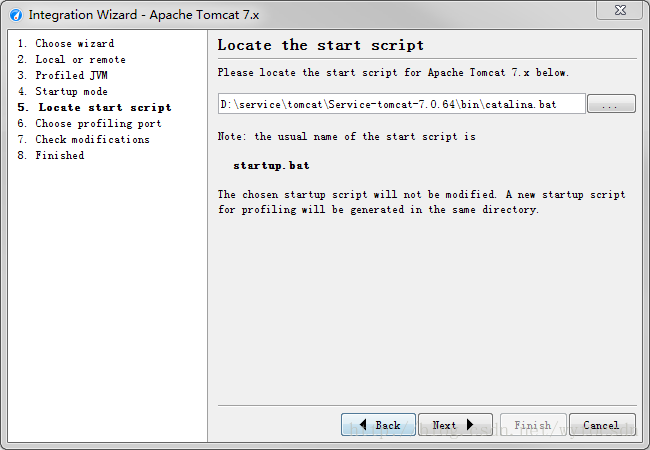Select step 6 Choose profiling port

(x=89, y=123)
